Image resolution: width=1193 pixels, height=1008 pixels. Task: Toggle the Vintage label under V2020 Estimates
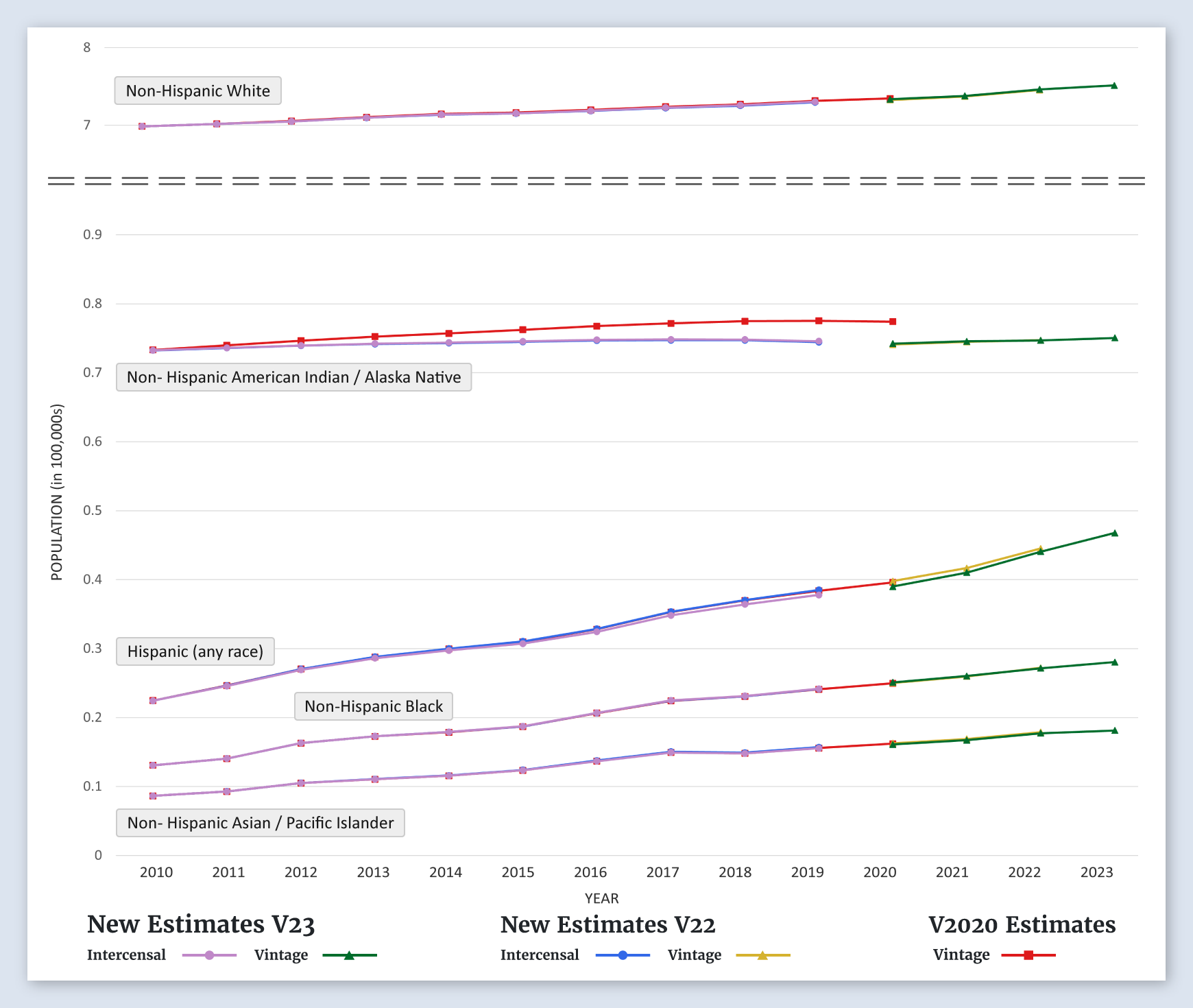point(961,955)
